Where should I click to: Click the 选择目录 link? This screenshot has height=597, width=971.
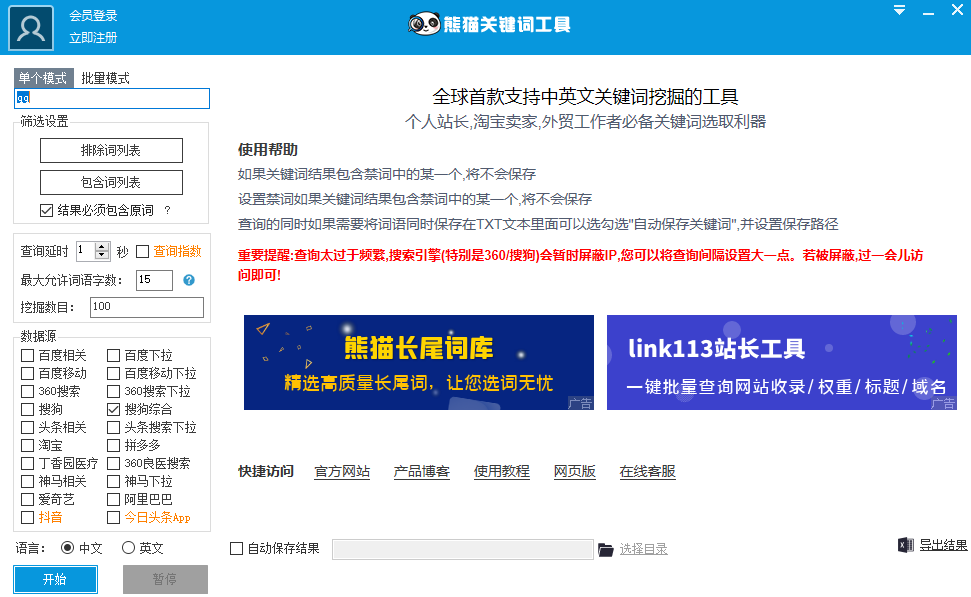[x=643, y=549]
